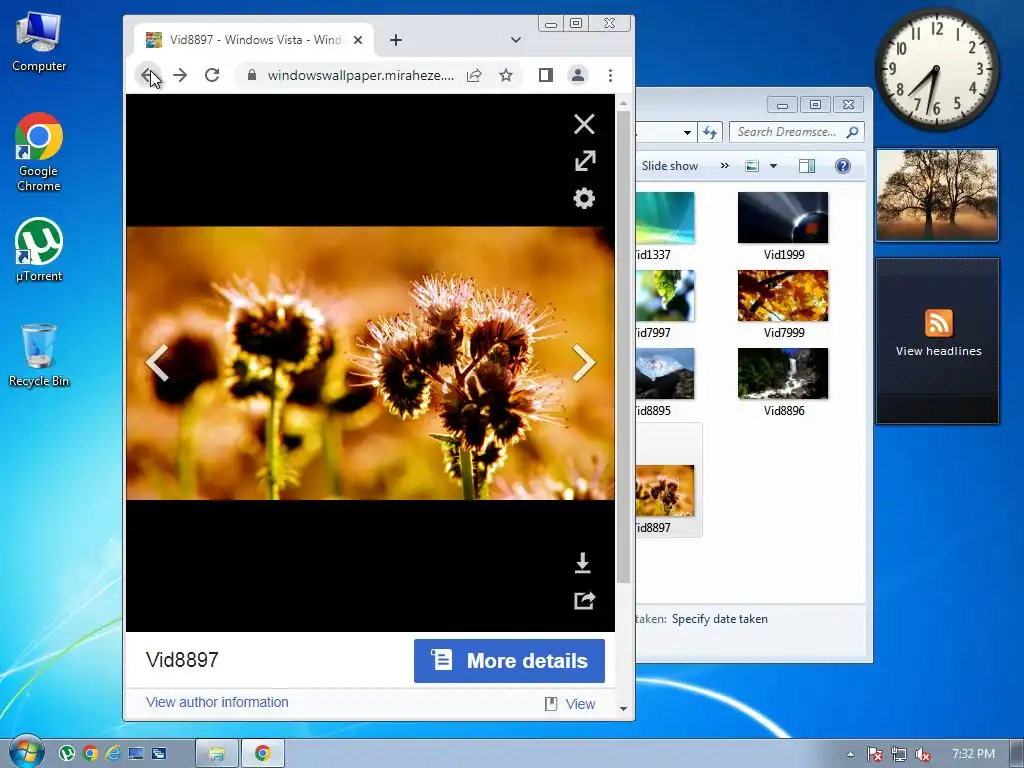
Task: Click the taskbar clock 7:32 PM
Action: 973,754
